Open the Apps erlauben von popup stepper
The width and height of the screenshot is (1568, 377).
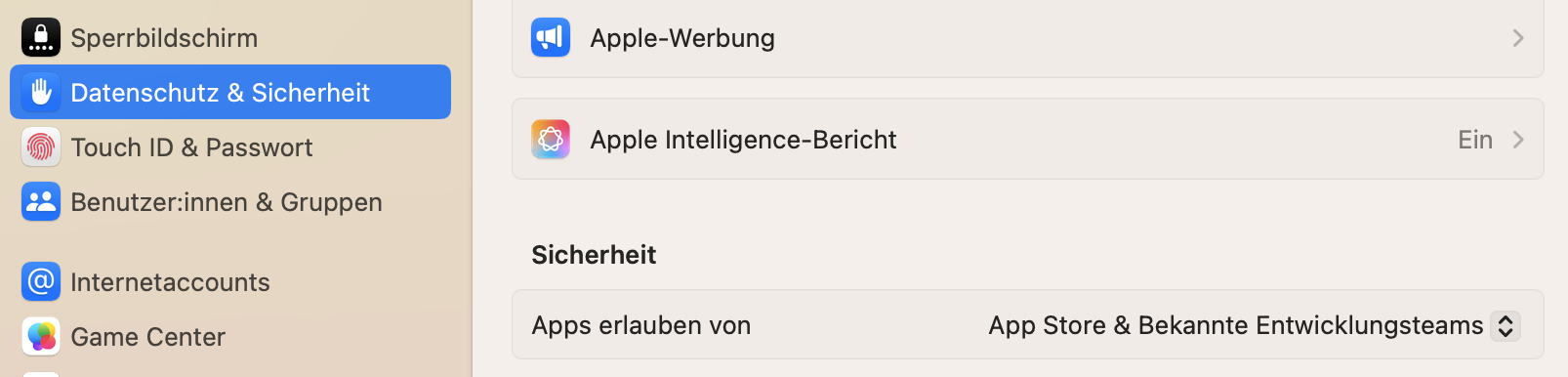point(1506,325)
